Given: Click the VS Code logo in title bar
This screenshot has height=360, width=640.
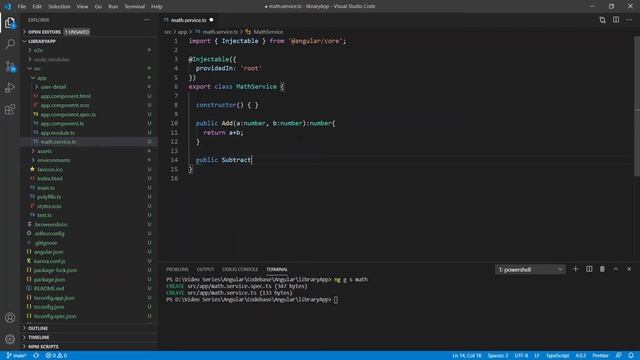Looking at the screenshot, I should click(x=8, y=6).
